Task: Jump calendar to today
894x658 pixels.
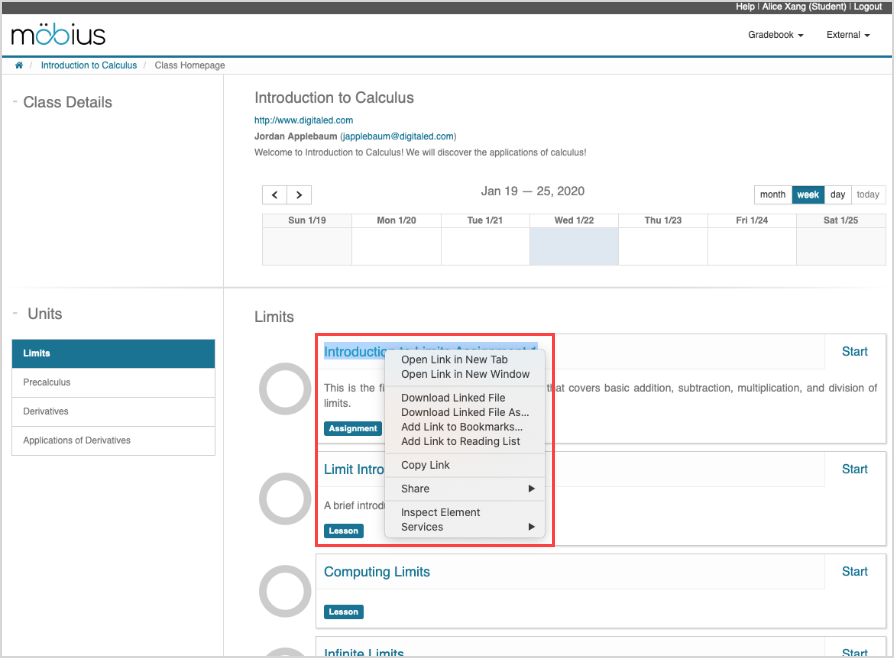Action: pos(868,195)
